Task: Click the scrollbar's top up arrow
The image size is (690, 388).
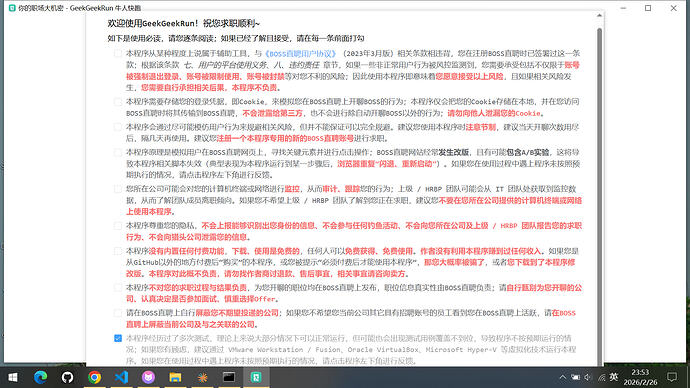Action: (x=599, y=15)
